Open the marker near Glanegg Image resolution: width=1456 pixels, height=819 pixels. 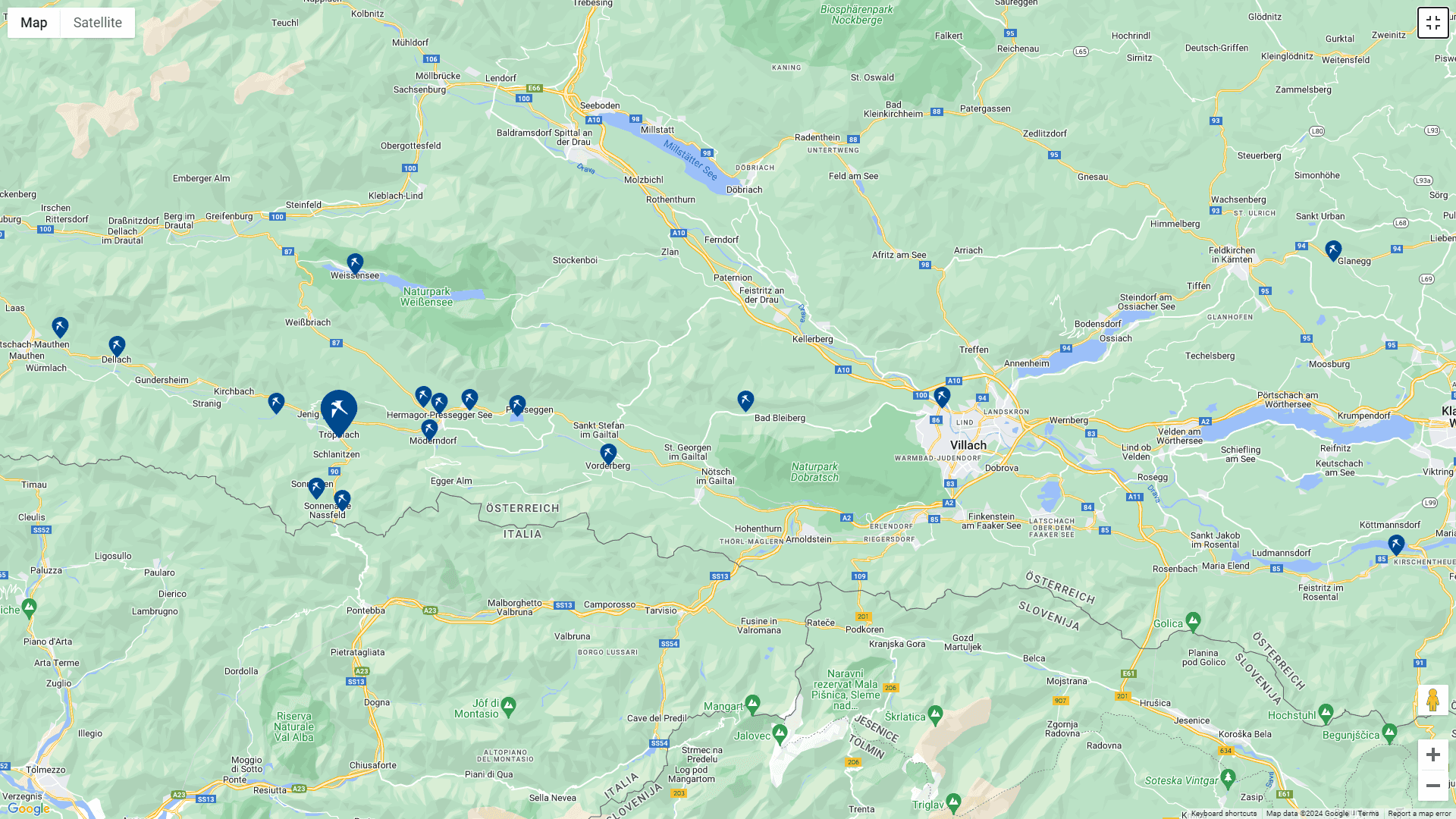1333,250
